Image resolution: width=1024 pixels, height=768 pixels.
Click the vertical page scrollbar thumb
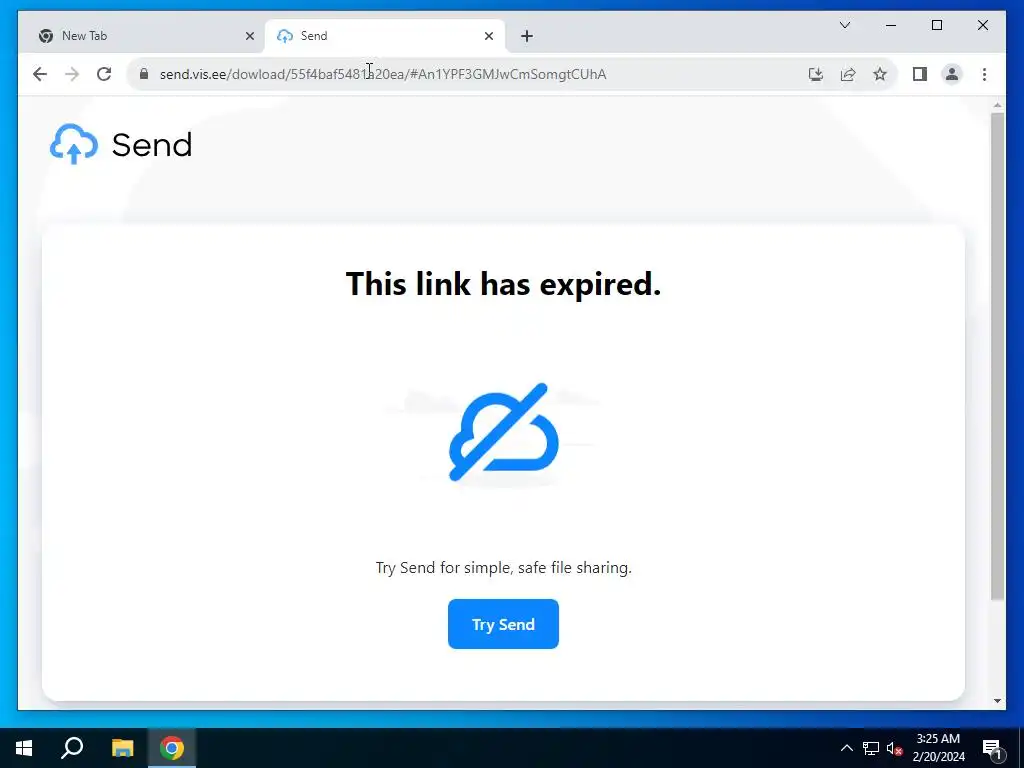997,356
